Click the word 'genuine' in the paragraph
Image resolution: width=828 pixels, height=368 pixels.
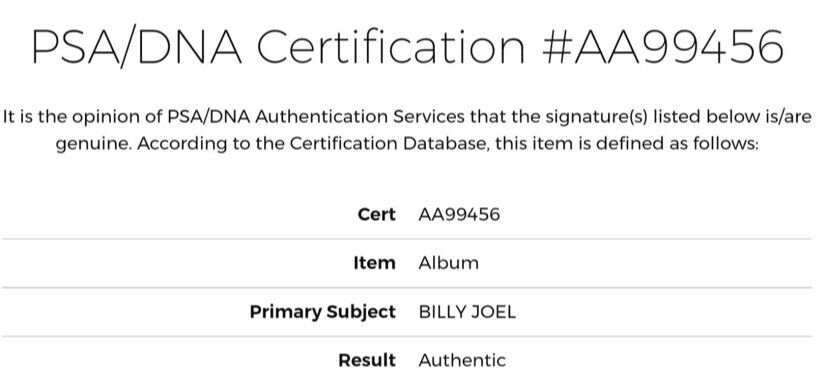click(x=92, y=145)
